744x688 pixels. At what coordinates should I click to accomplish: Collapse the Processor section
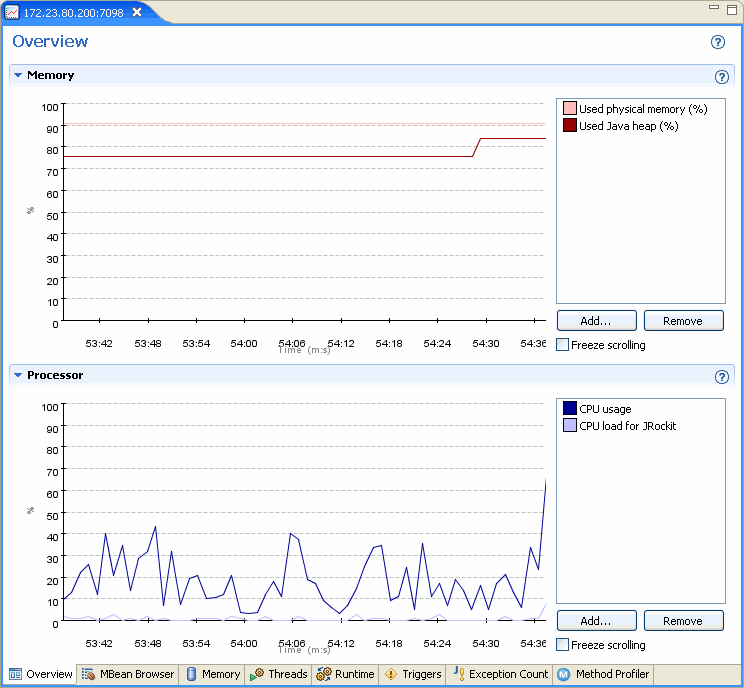(18, 375)
